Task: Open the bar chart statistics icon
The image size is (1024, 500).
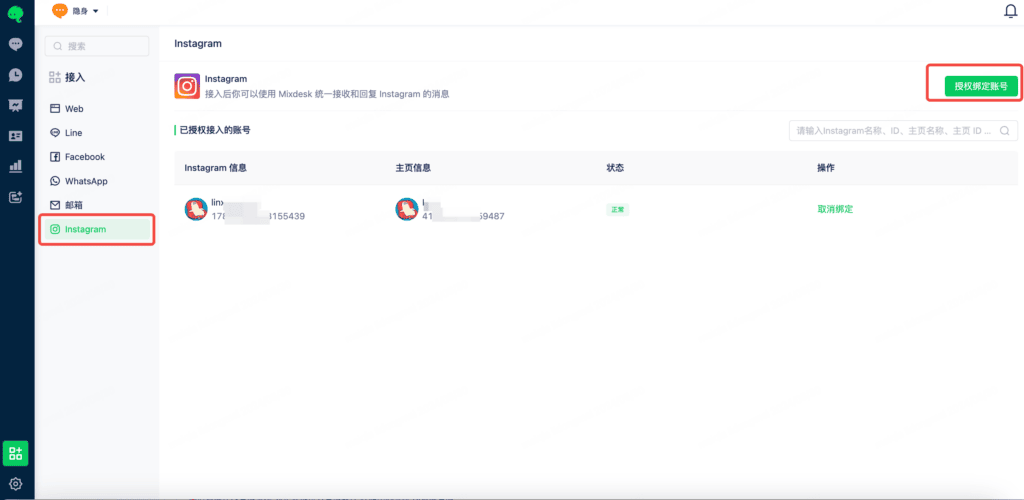Action: point(16,166)
